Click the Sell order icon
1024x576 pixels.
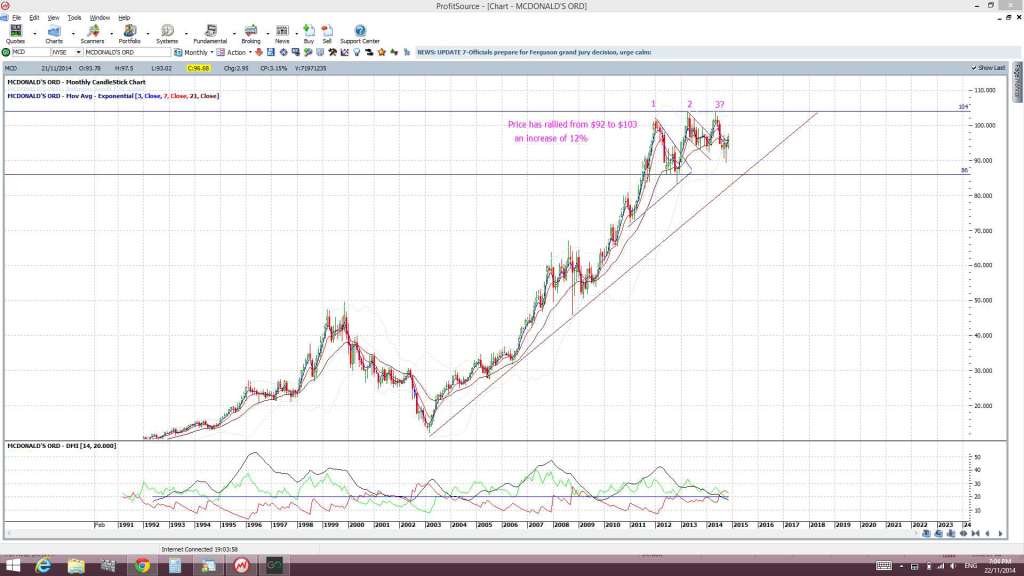point(327,34)
